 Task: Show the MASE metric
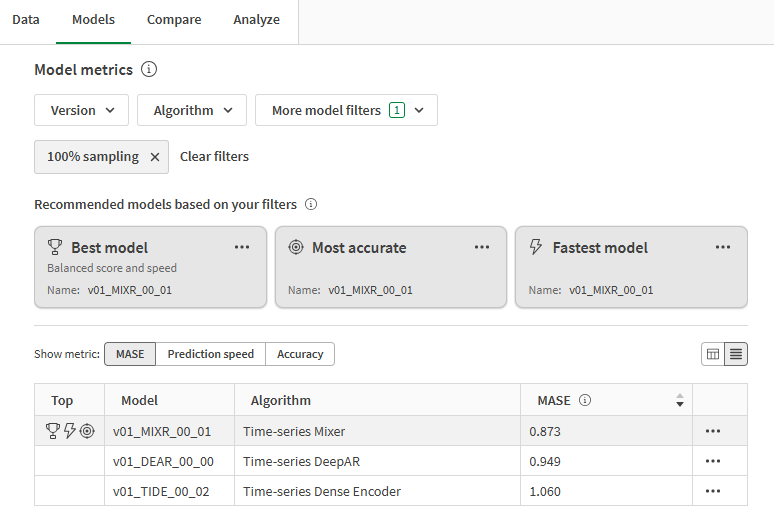pyautogui.click(x=130, y=354)
